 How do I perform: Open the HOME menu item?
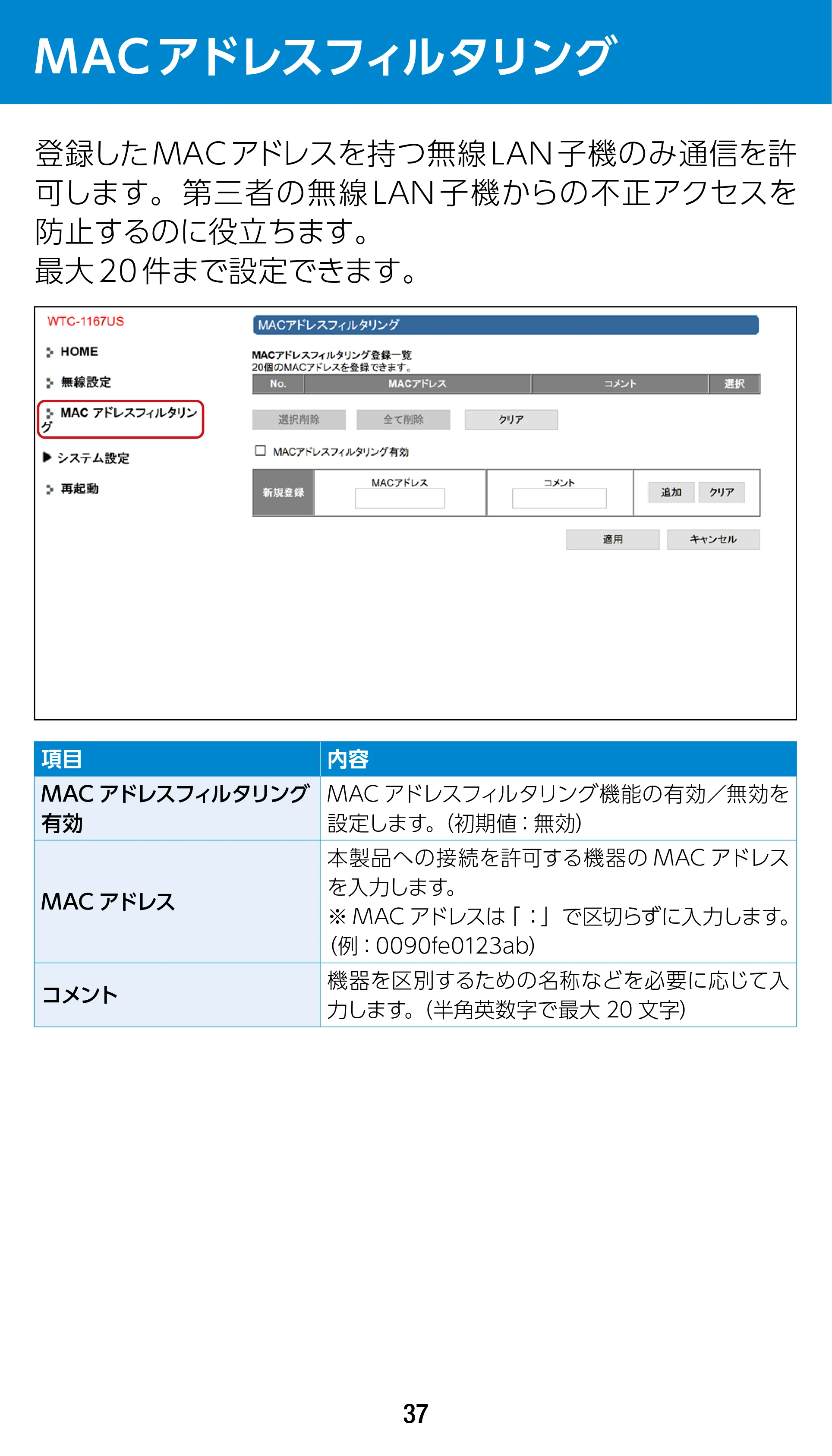[x=79, y=351]
